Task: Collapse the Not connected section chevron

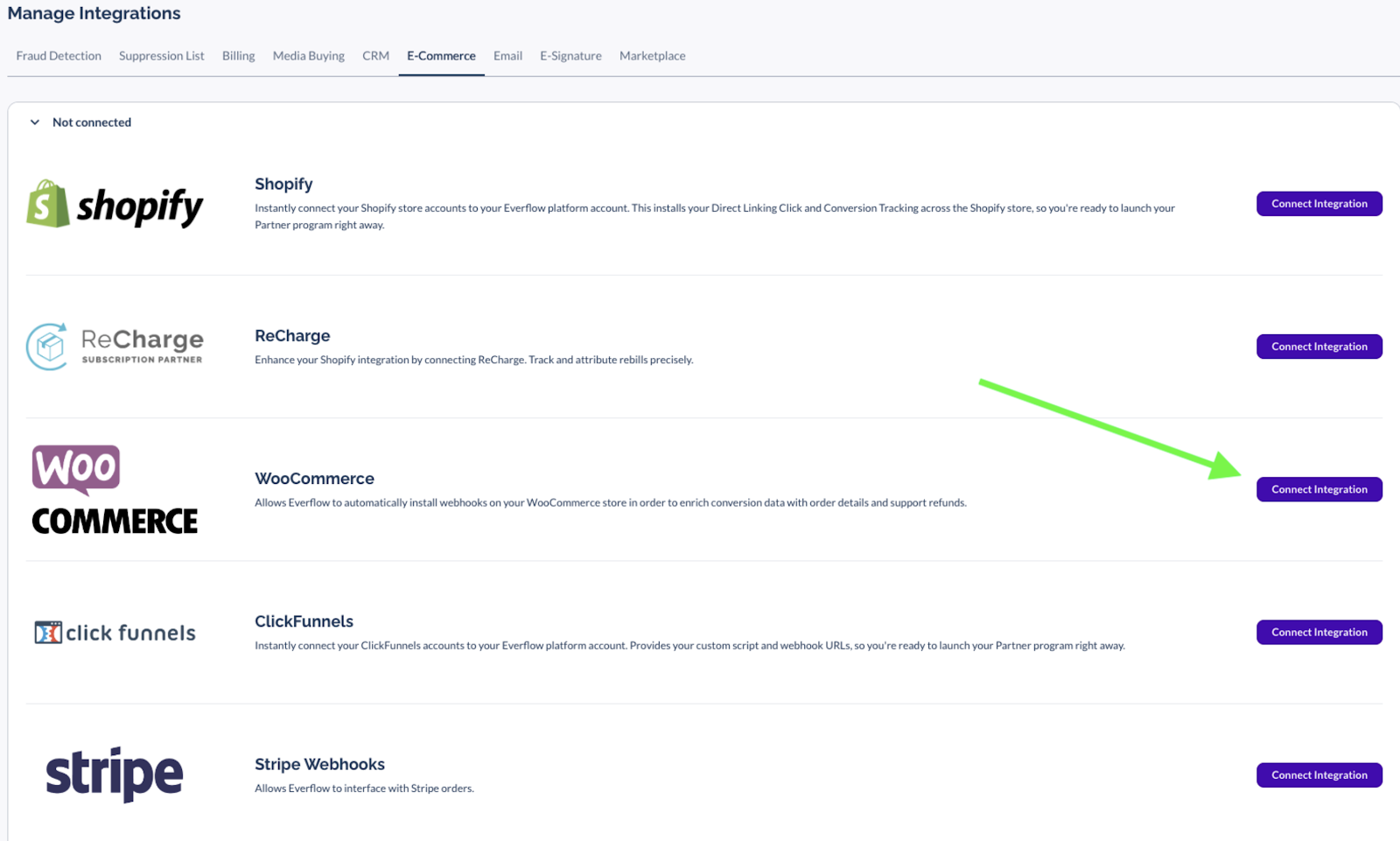Action: pyautogui.click(x=35, y=123)
